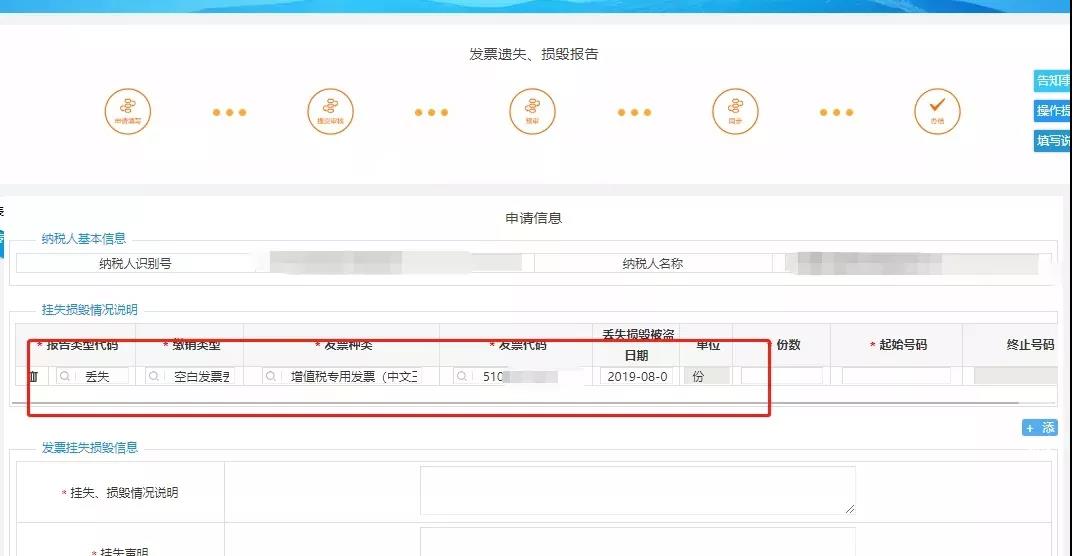Image resolution: width=1072 pixels, height=556 pixels.
Task: Click the 纳税人识别号 label cell
Action: click(x=135, y=263)
